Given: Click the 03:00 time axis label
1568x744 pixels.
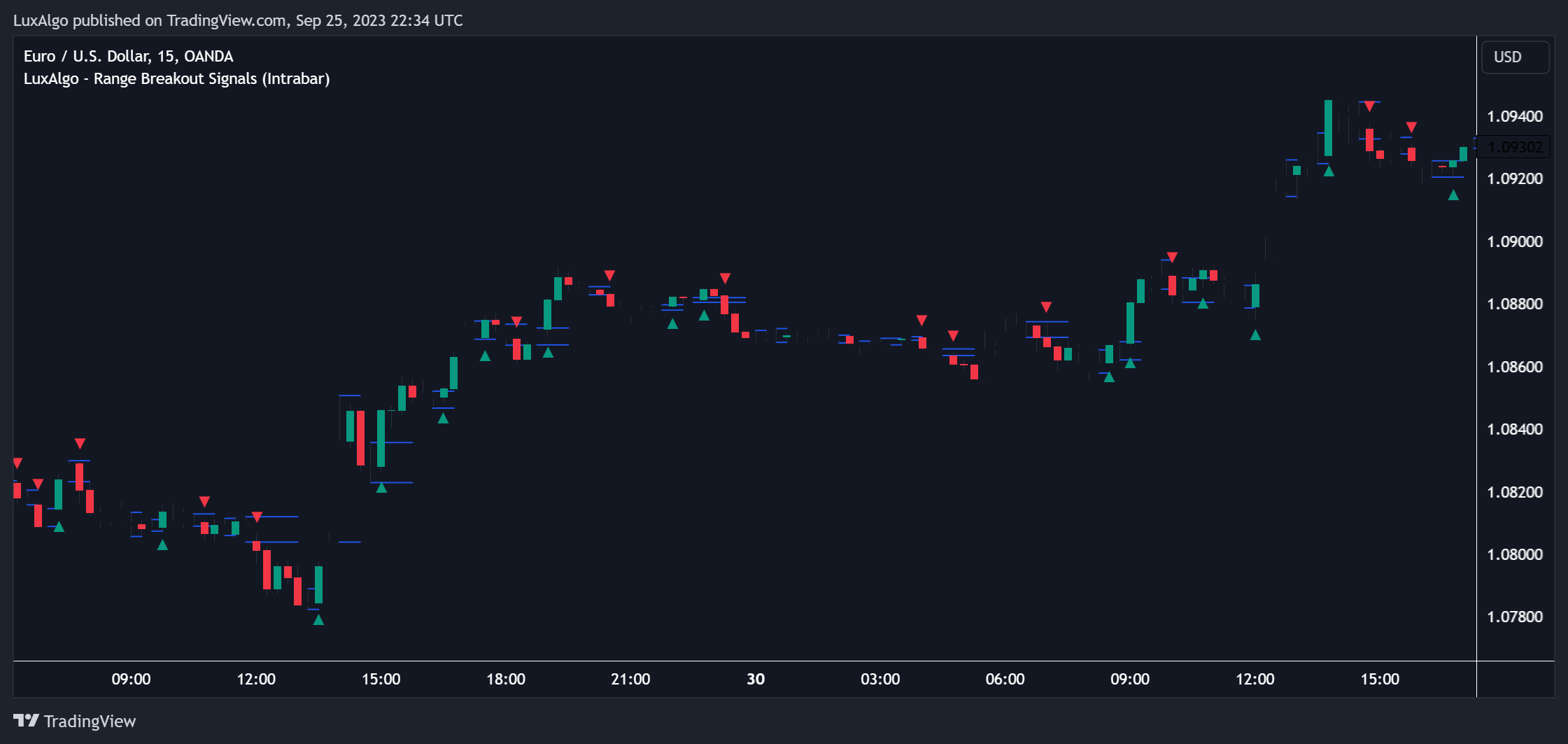Looking at the screenshot, I should (x=880, y=679).
